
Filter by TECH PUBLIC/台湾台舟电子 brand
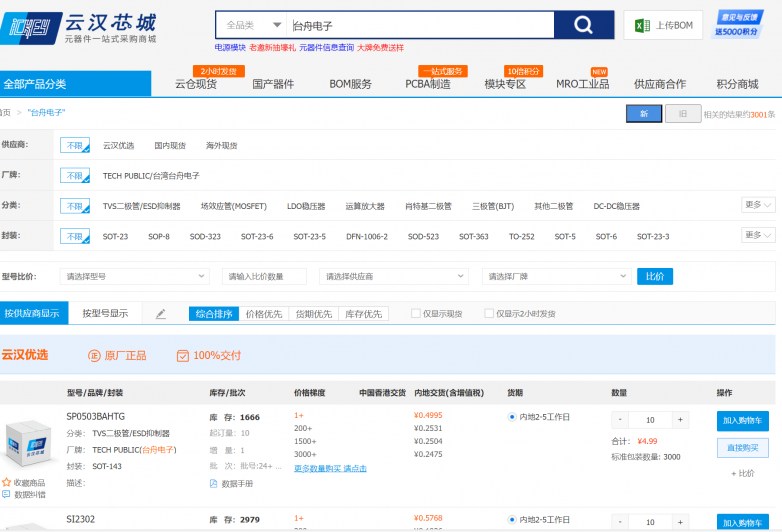(151, 176)
